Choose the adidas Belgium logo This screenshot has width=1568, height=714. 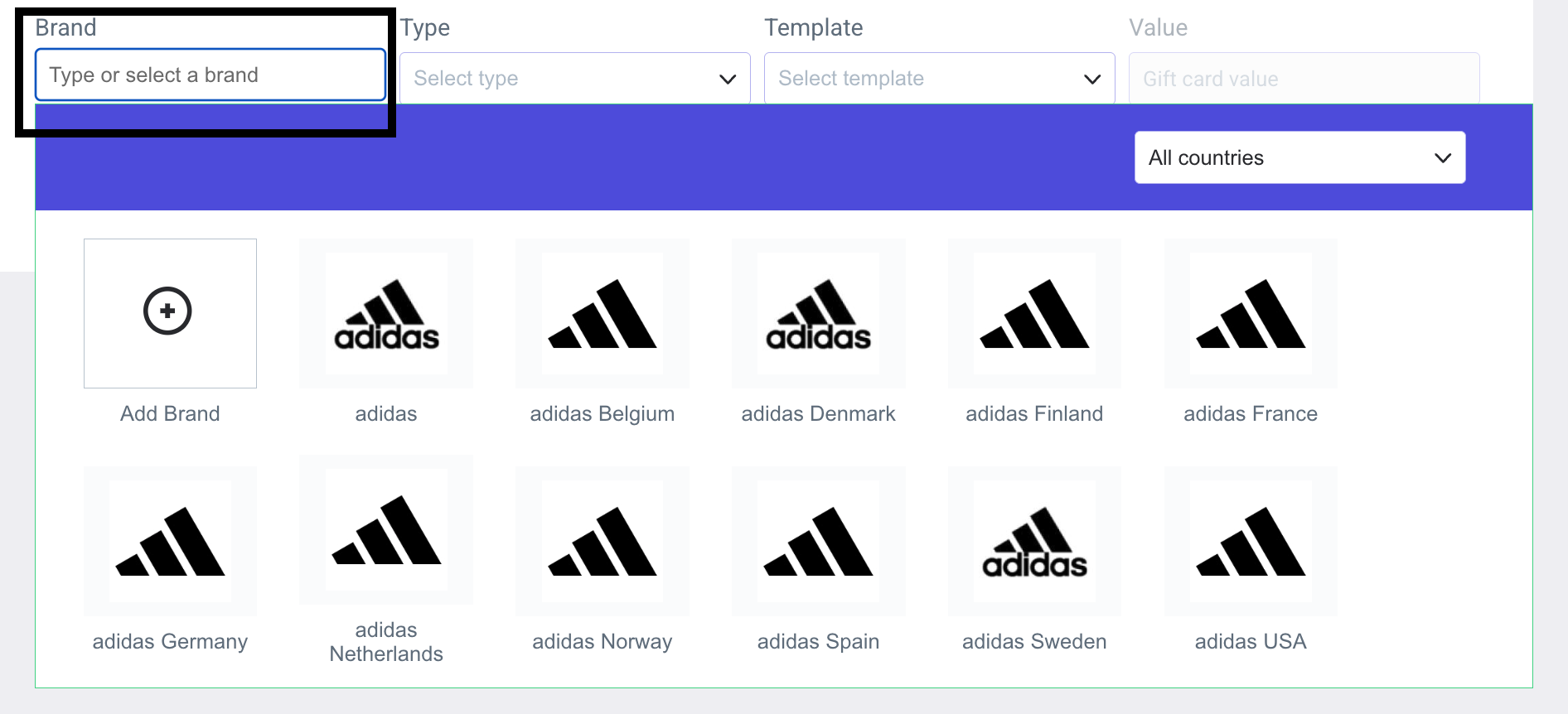point(603,314)
